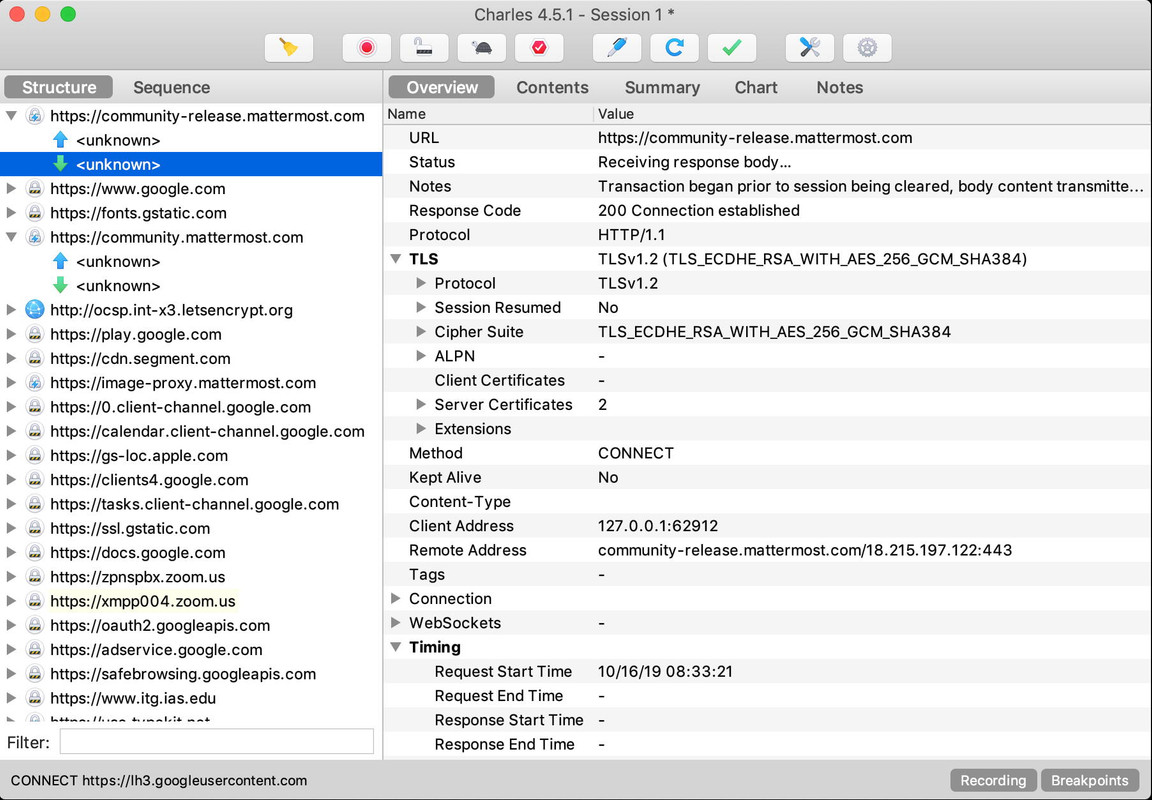
Task: Expand ocsp.int-x3.letsencrypt.org host node
Action: pos(12,310)
